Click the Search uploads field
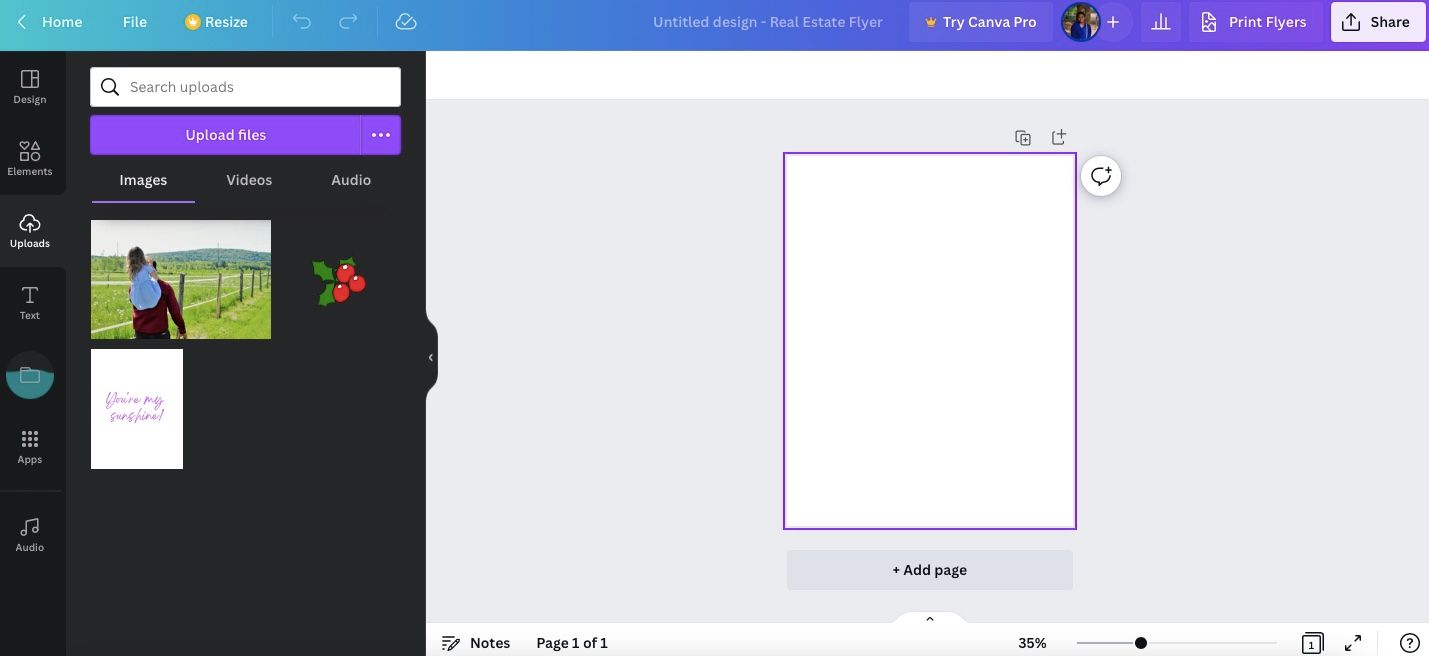The width and height of the screenshot is (1429, 656). click(245, 87)
